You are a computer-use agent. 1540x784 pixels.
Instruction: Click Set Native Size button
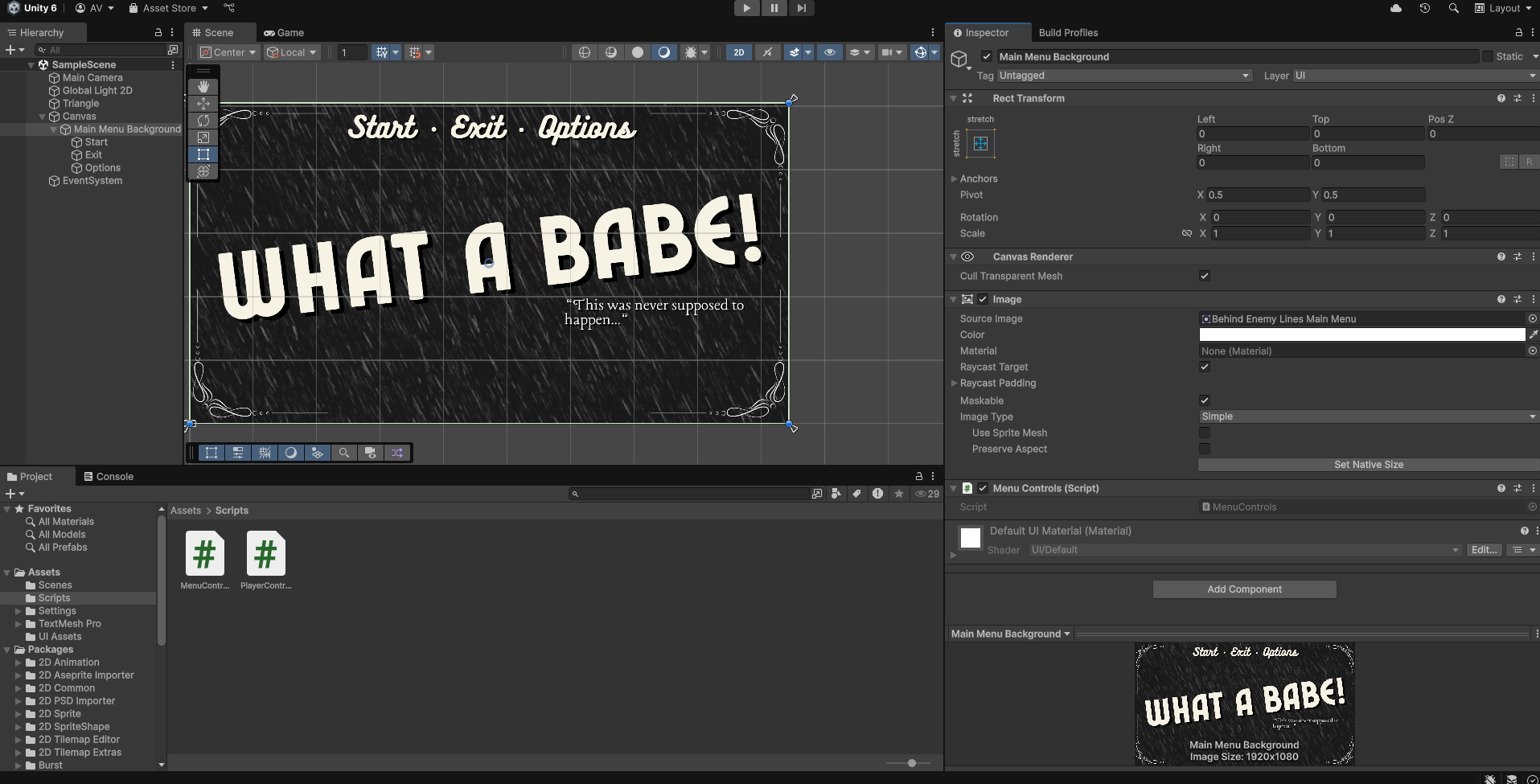coord(1368,465)
